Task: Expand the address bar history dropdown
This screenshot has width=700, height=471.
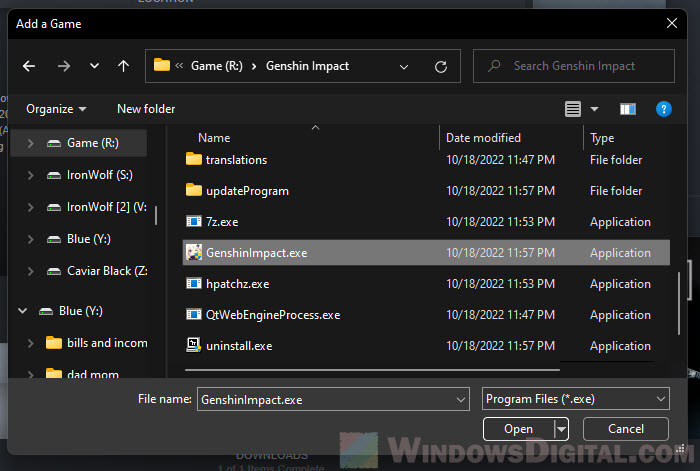Action: tap(404, 67)
